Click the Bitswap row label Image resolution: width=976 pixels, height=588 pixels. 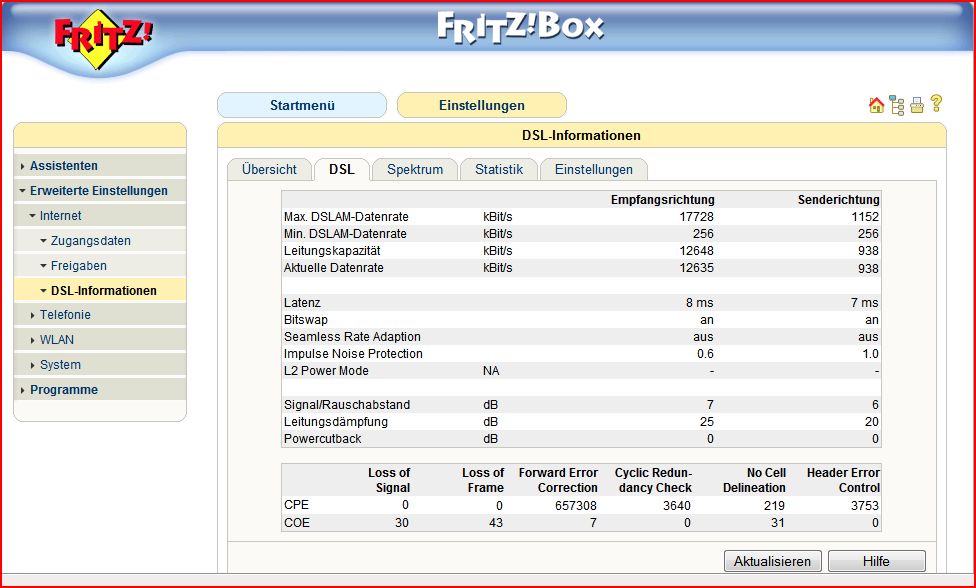pyautogui.click(x=306, y=319)
